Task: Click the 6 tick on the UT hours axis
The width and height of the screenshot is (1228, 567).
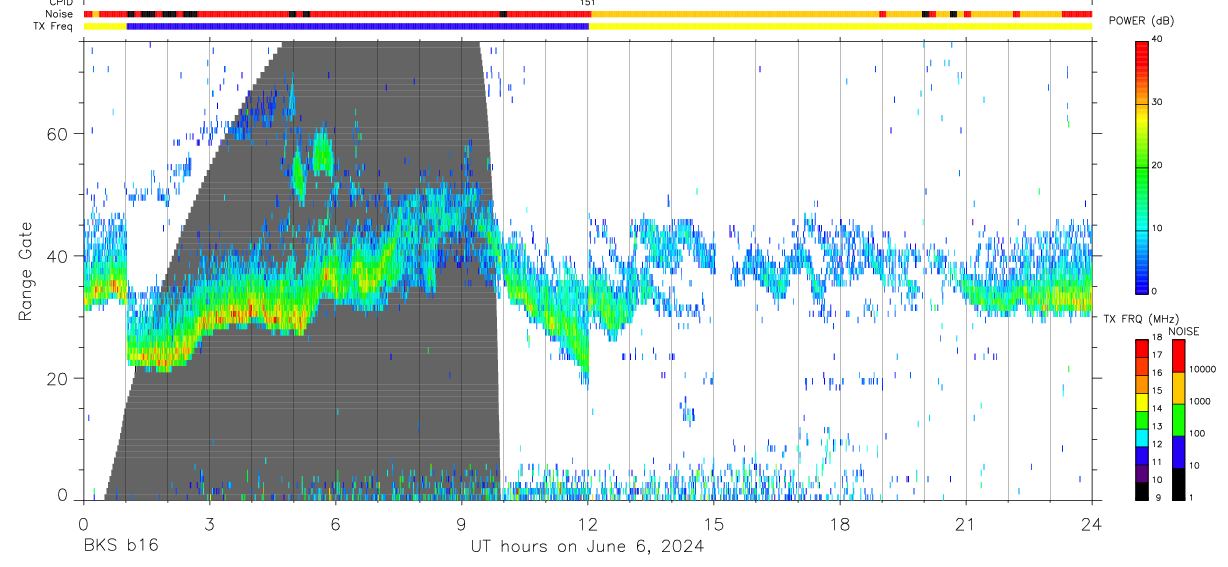Action: (x=336, y=523)
